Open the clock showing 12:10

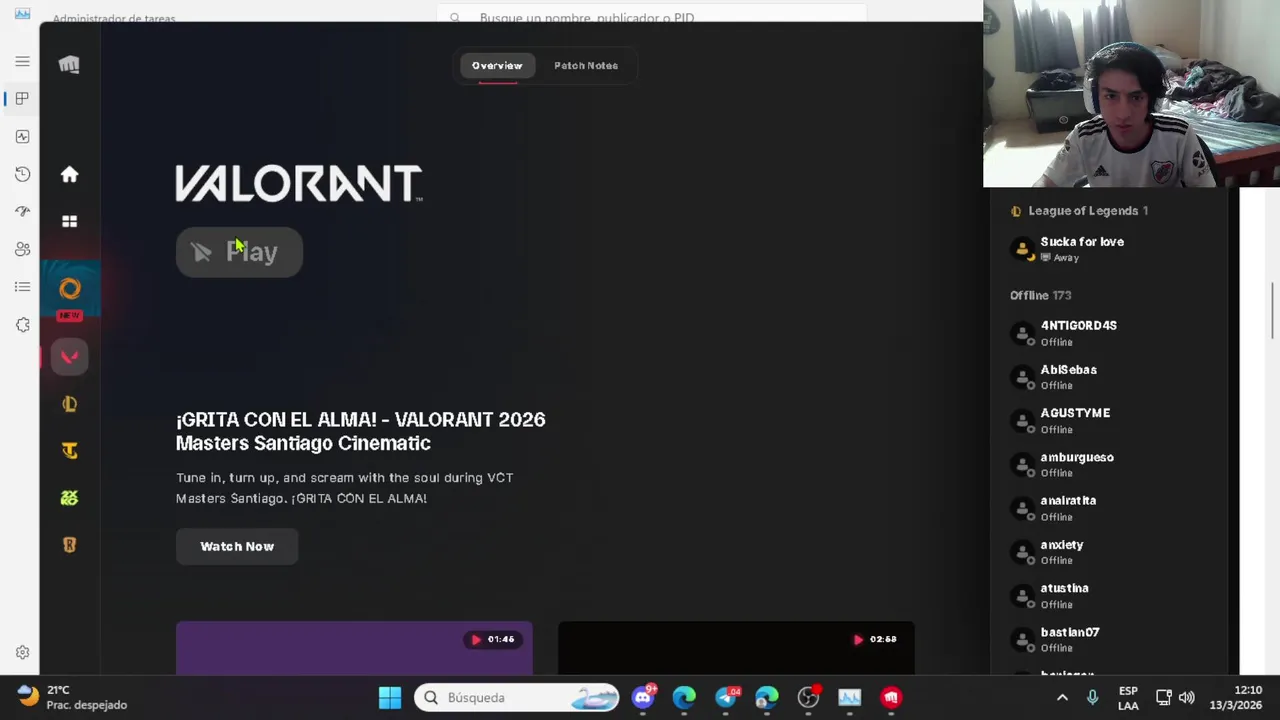pos(1235,698)
